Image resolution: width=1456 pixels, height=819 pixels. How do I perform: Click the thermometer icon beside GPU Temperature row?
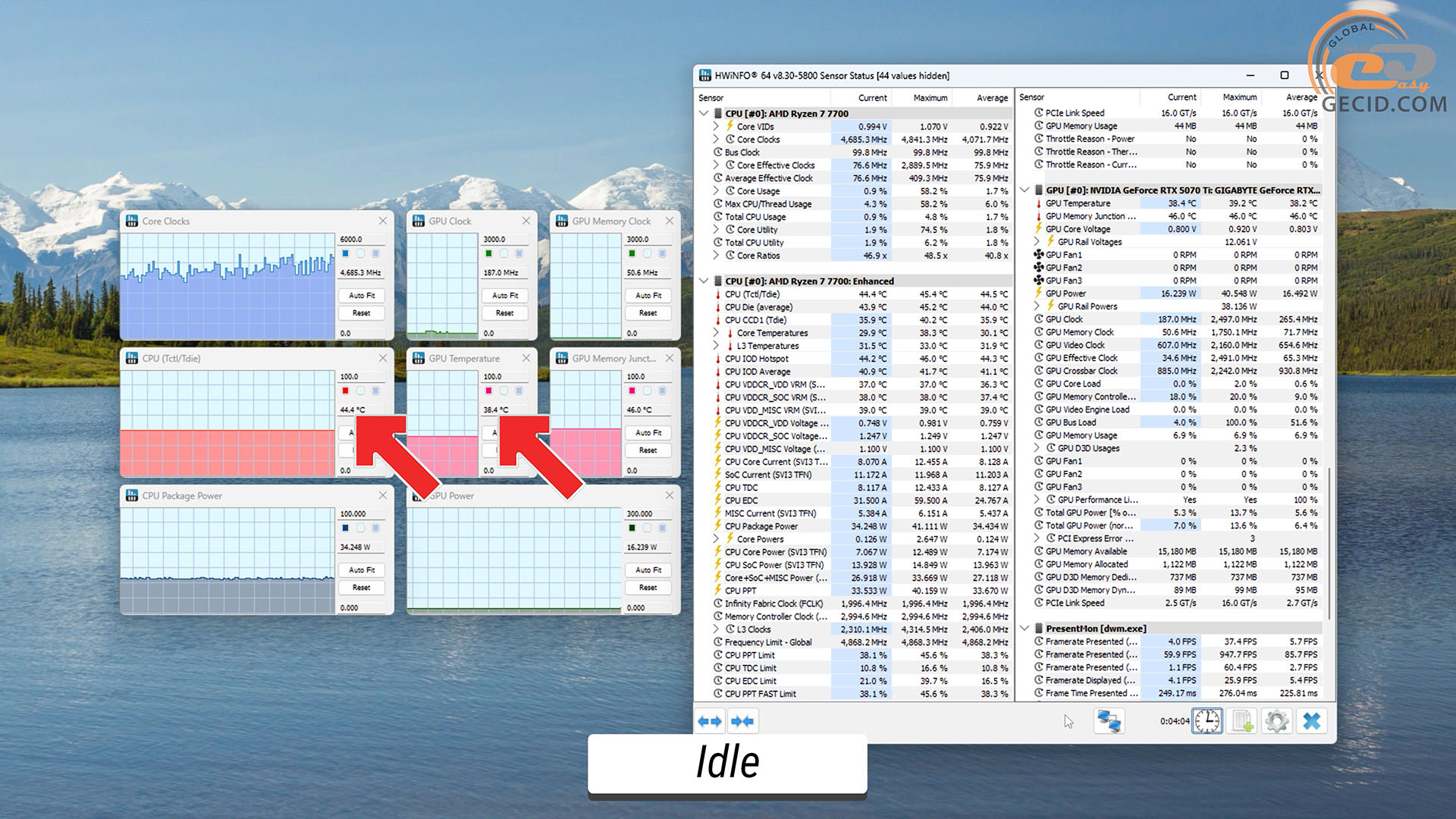point(1039,203)
